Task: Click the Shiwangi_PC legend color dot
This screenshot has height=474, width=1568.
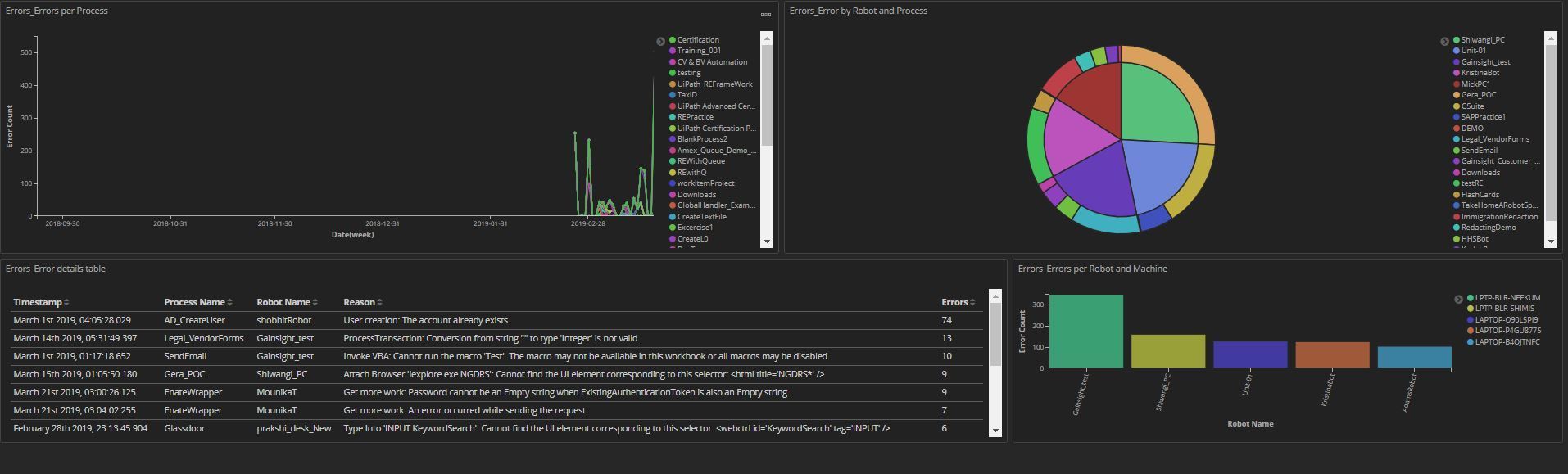Action: tap(1457, 40)
